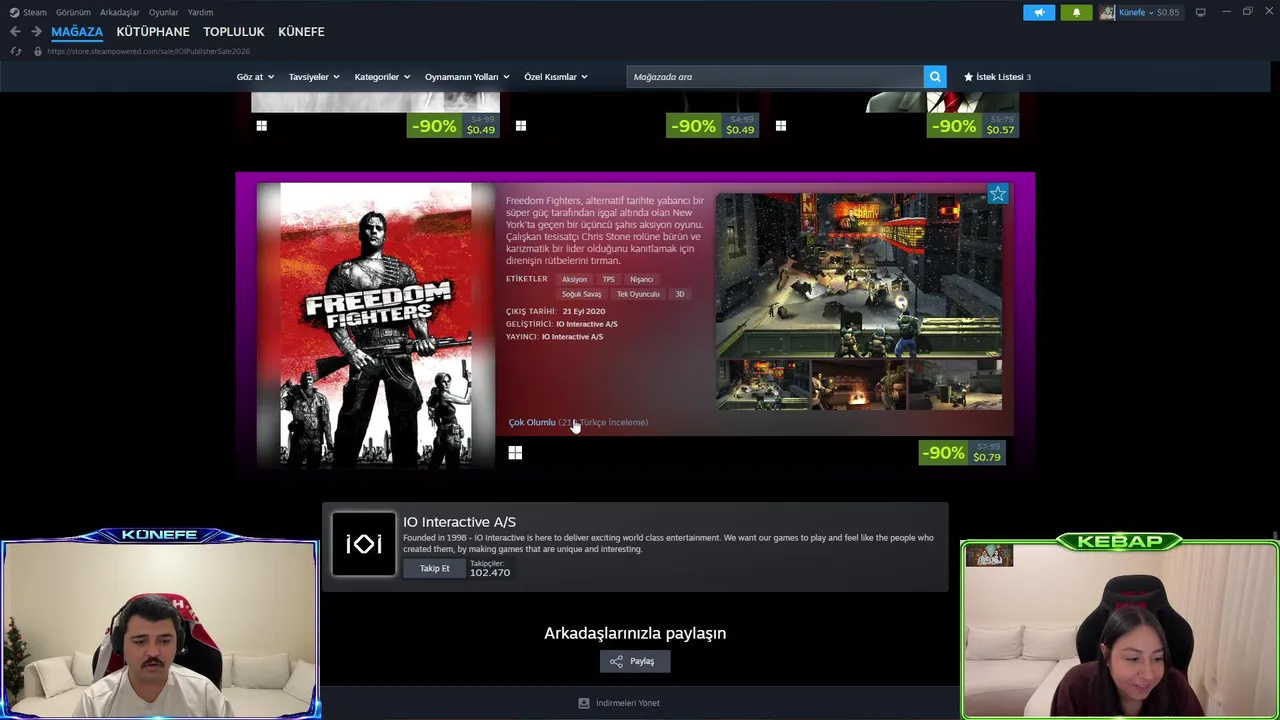Click the monitor icon for Big Picture mode
Screen dimensions: 1280x720
(1200, 12)
